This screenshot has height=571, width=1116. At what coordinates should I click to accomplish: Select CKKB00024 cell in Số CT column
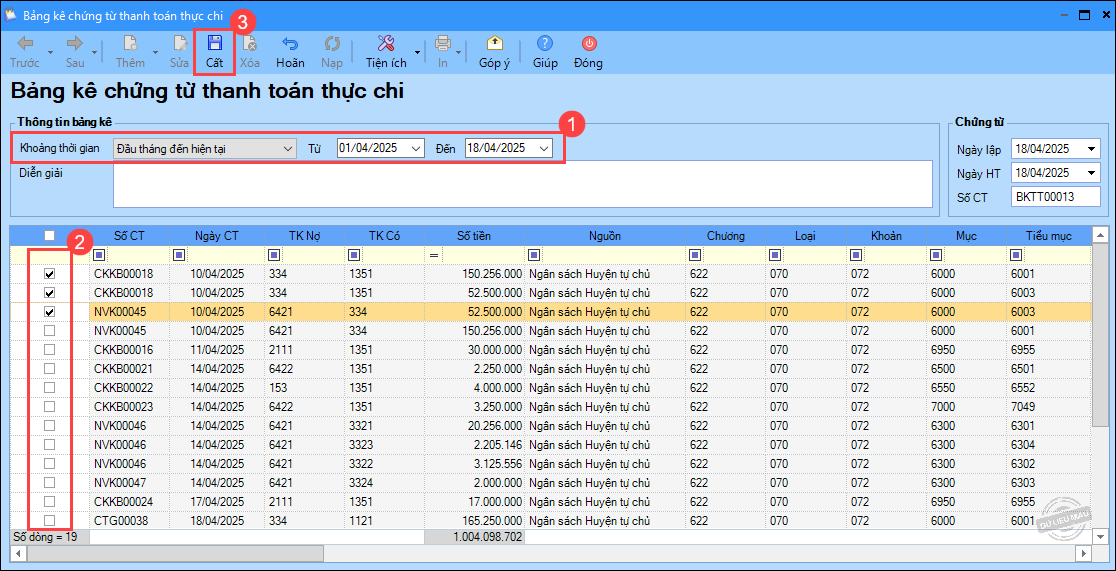click(x=129, y=501)
